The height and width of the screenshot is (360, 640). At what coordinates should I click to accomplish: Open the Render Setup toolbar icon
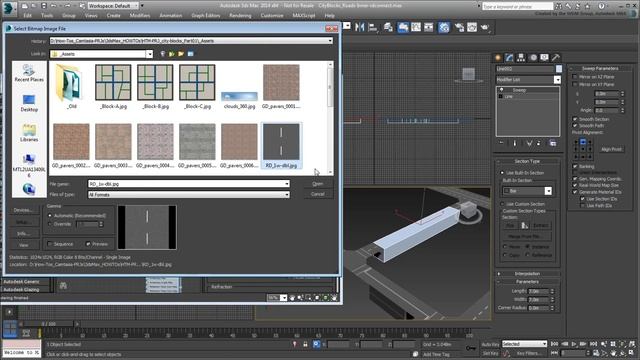pos(459,27)
